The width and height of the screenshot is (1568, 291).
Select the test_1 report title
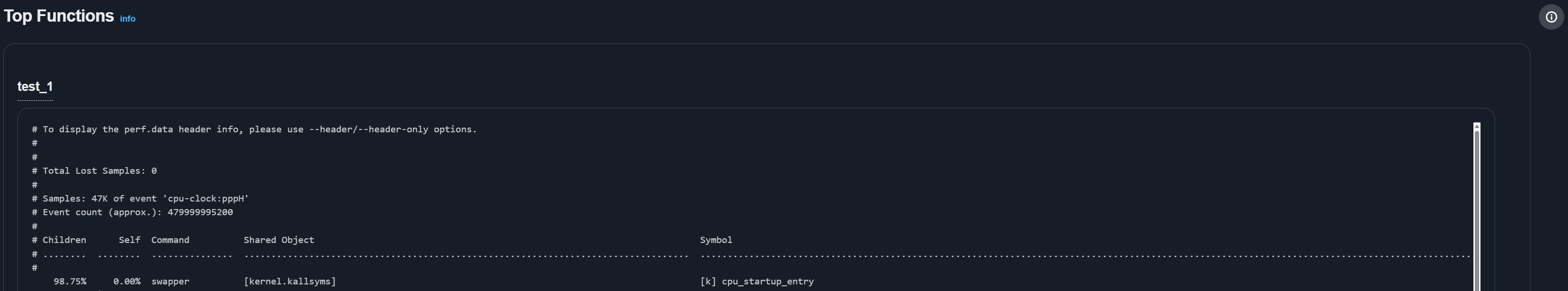coord(34,87)
